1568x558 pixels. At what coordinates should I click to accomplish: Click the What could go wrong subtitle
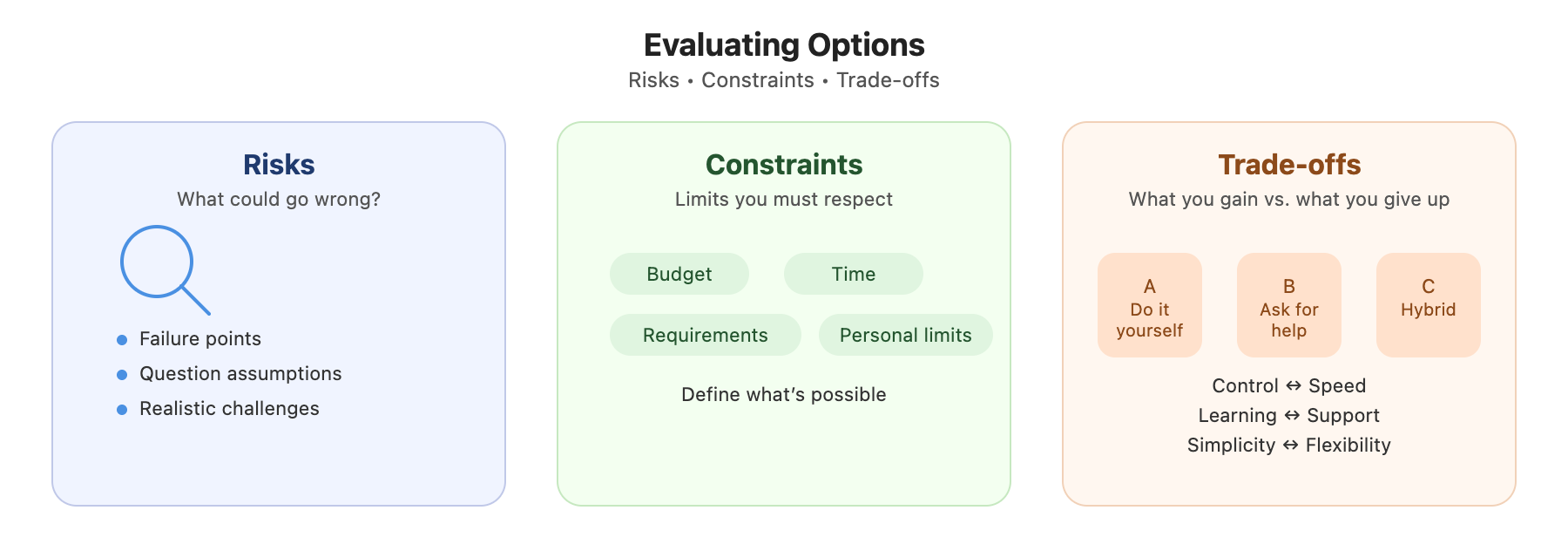pyautogui.click(x=279, y=200)
